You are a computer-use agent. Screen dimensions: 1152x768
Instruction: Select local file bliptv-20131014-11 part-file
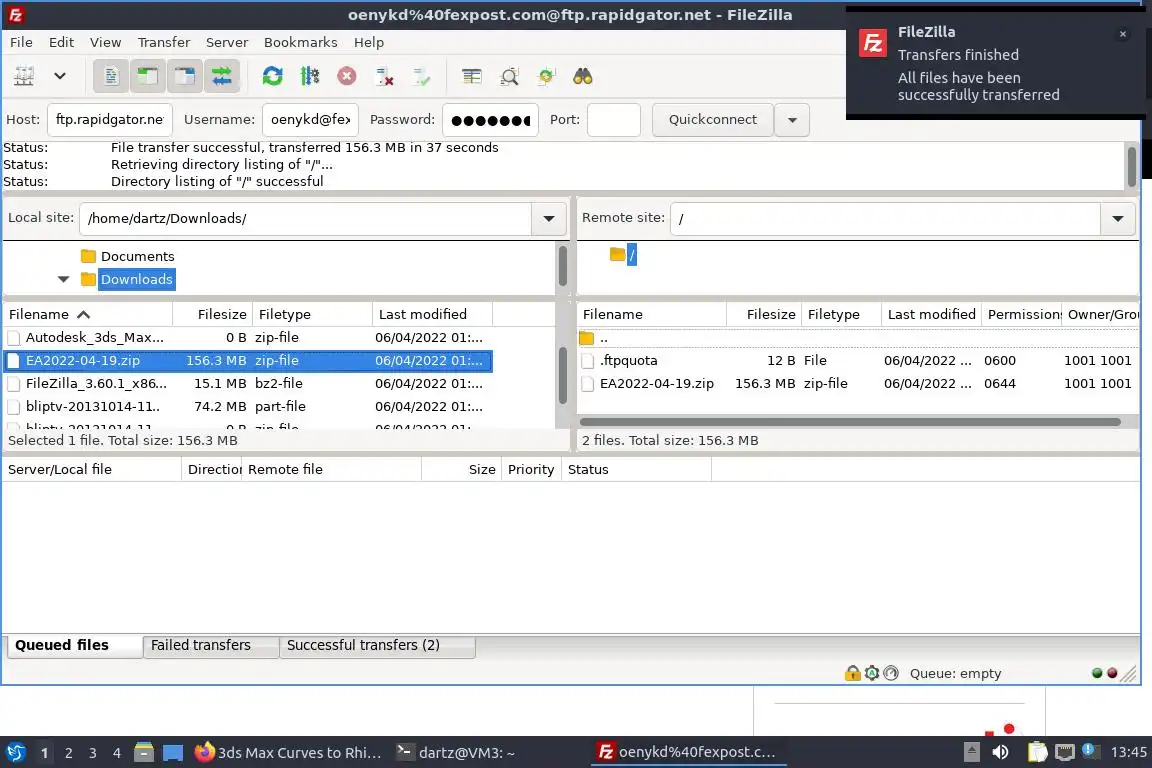248,406
